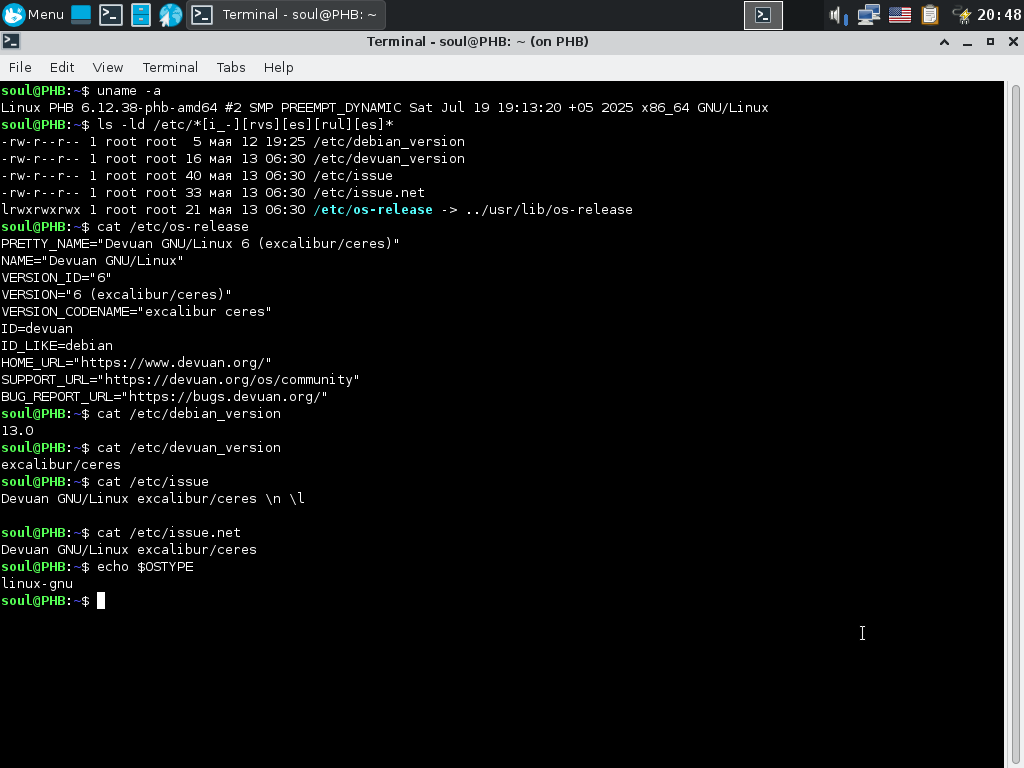Click the ID_LIKE=debian line
Image resolution: width=1024 pixels, height=768 pixels.
(57, 345)
